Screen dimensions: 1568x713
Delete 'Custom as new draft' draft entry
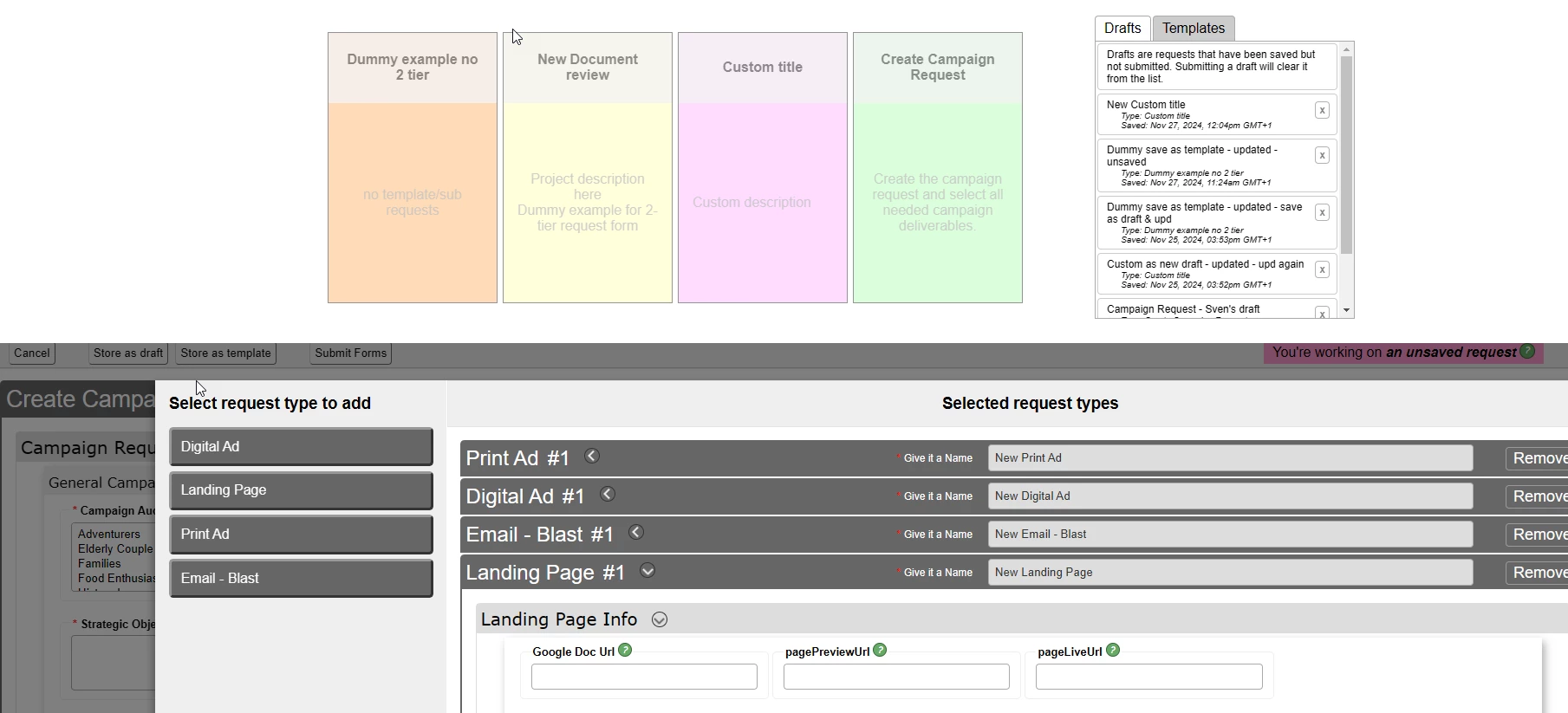tap(1322, 269)
